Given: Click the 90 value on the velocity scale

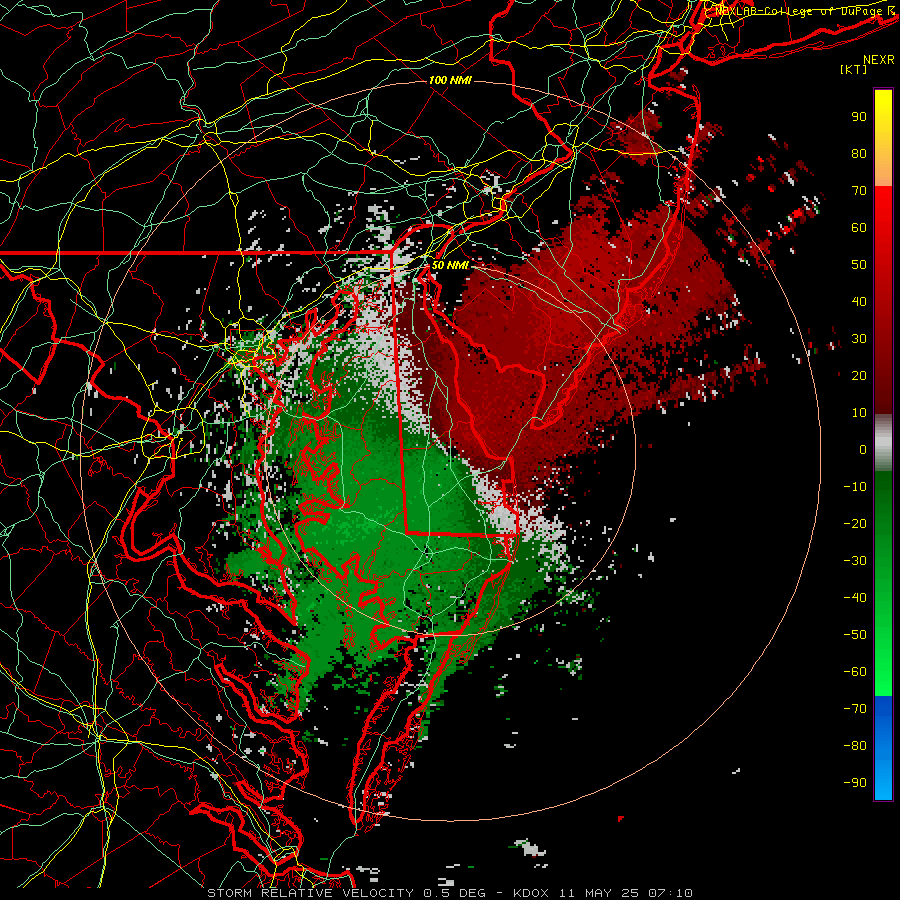Looking at the screenshot, I should (859, 117).
